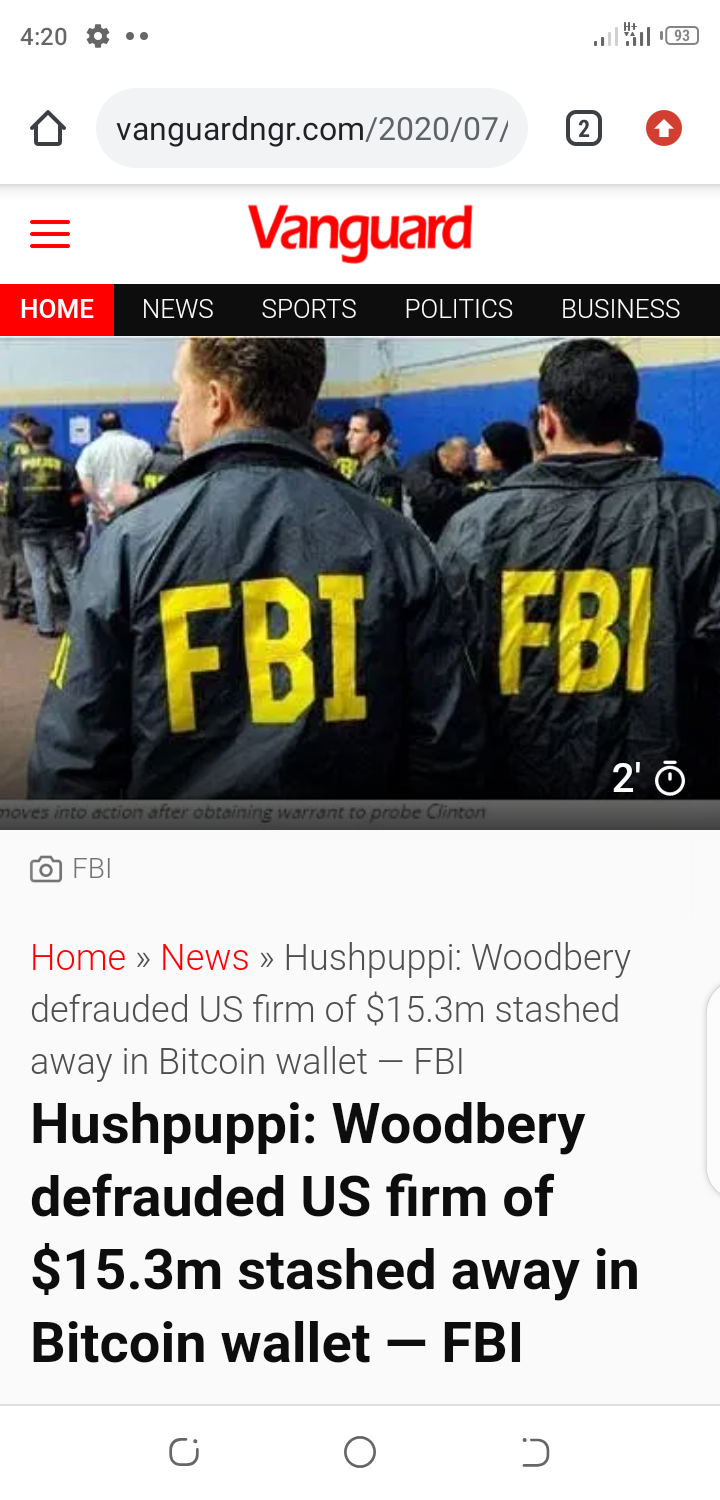Open the red hamburger menu
Image resolution: width=720 pixels, height=1500 pixels.
pos(50,234)
